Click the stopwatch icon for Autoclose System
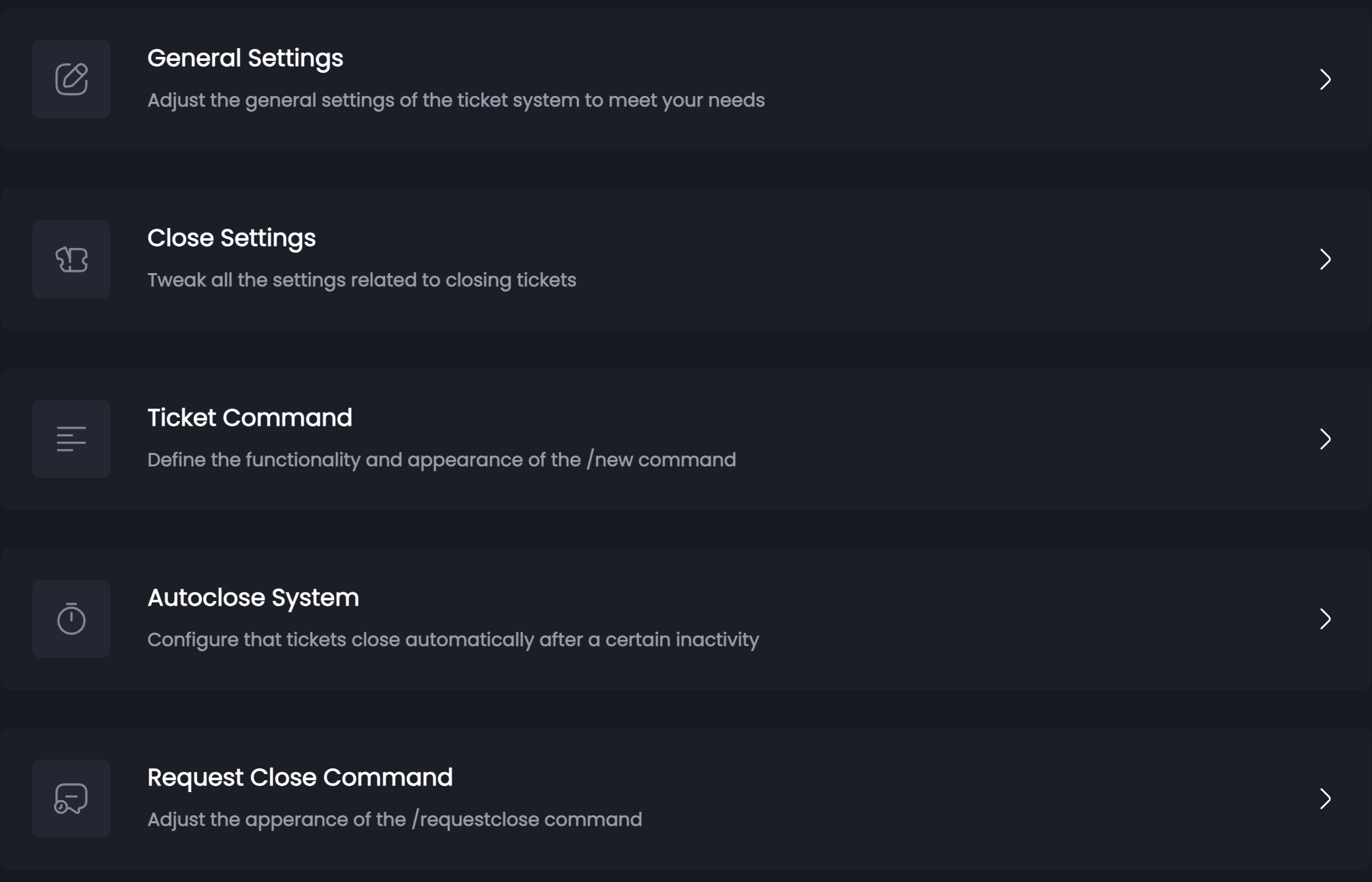Screen dimensions: 1372x882 pos(71,619)
